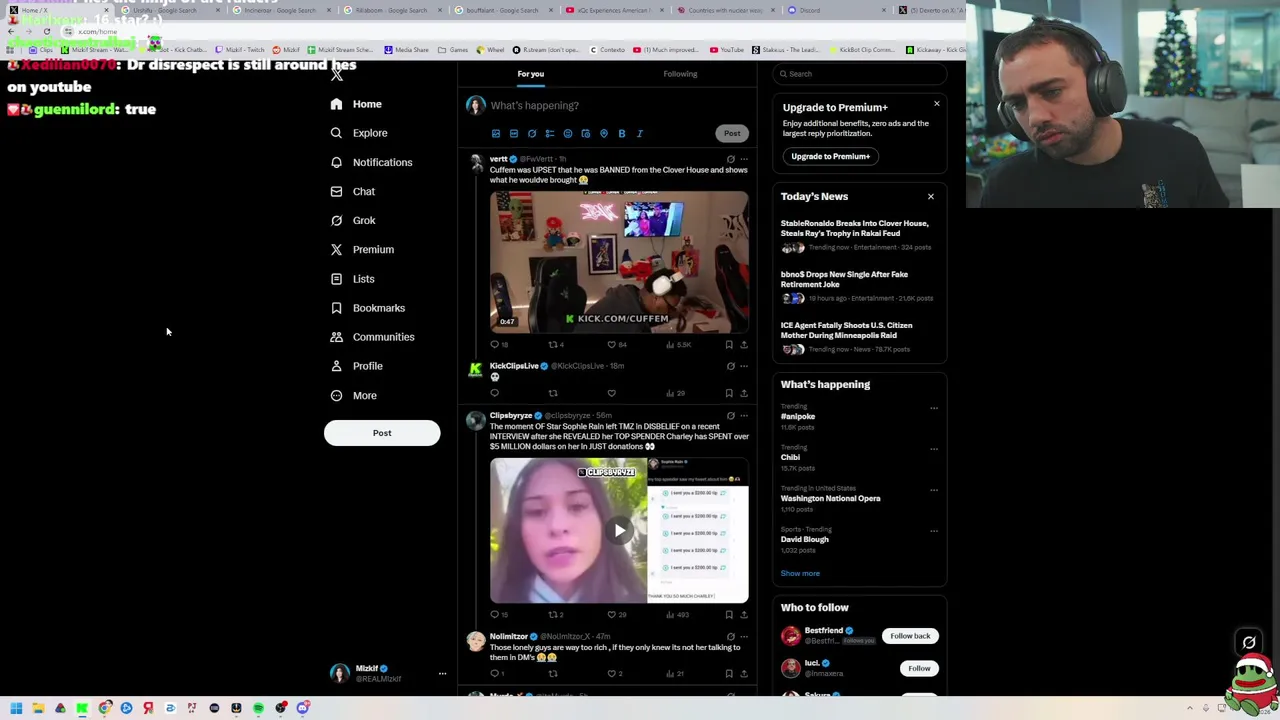
Task: Click the Upgrade to Premium+ button
Action: click(830, 156)
